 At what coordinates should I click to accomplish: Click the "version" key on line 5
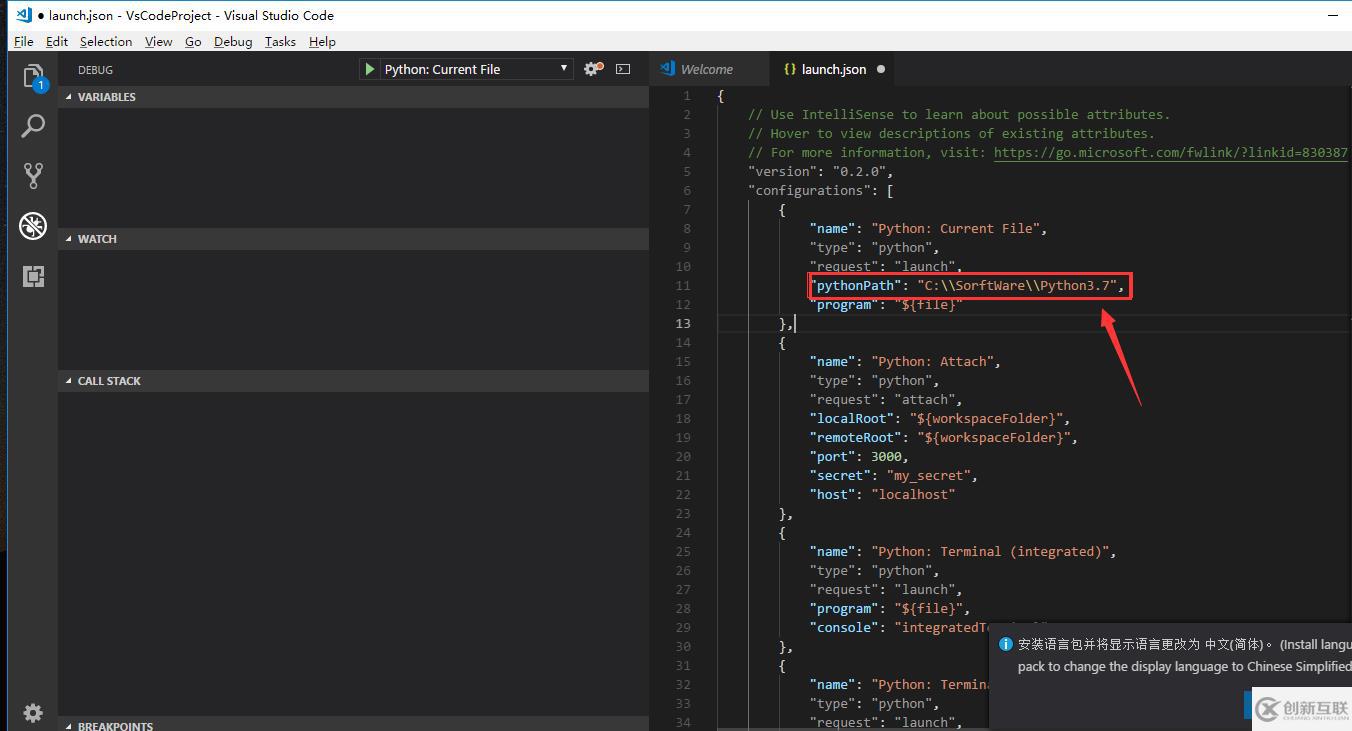point(782,171)
